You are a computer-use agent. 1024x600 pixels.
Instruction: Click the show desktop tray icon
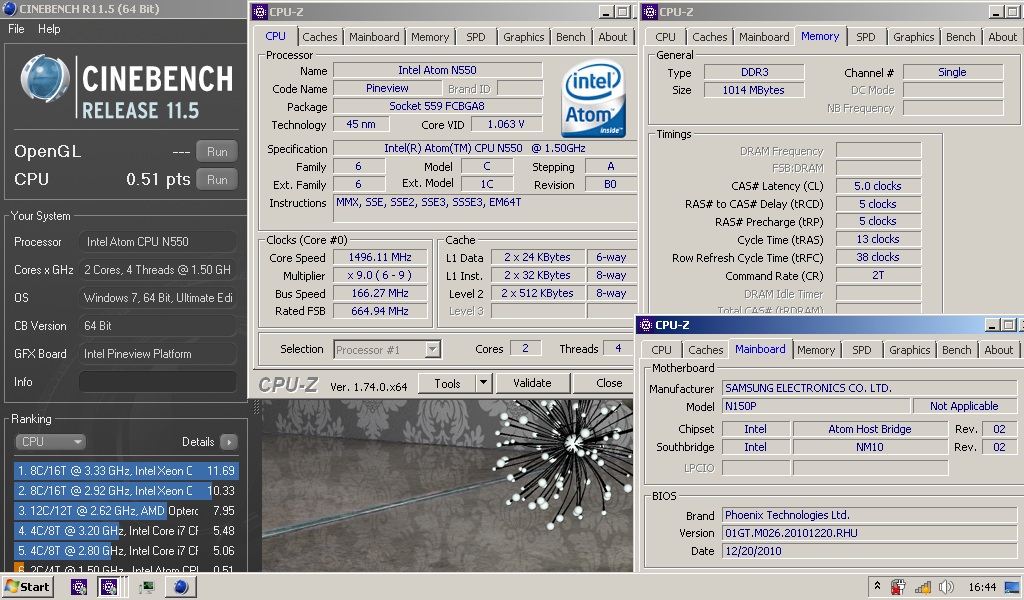(x=1012, y=587)
